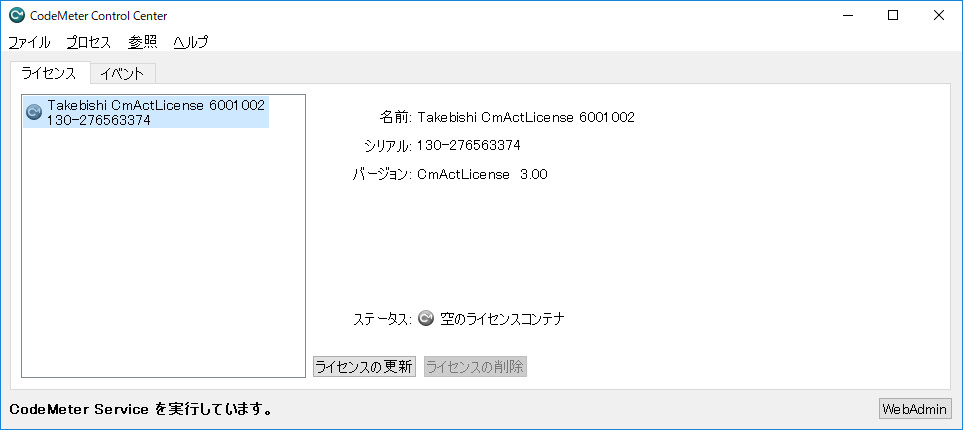Open the ファイル menu
963x430 pixels.
pos(29,42)
